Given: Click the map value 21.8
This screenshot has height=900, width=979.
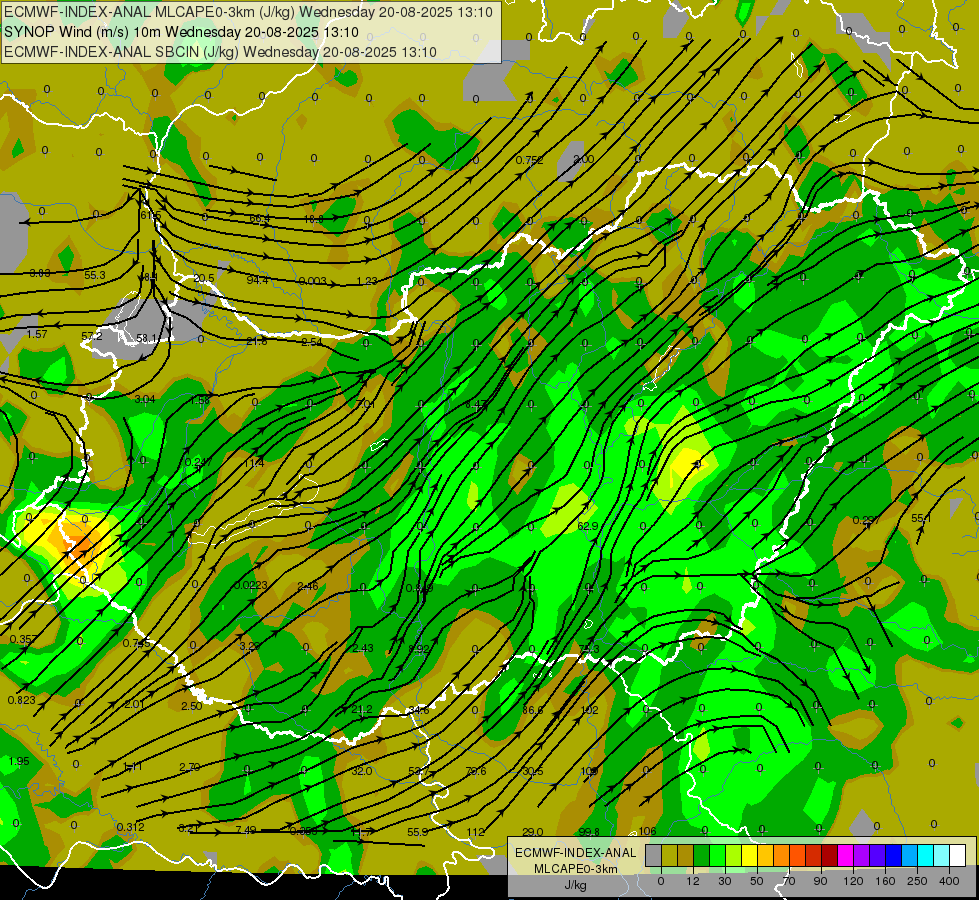Looking at the screenshot, I should tap(257, 341).
